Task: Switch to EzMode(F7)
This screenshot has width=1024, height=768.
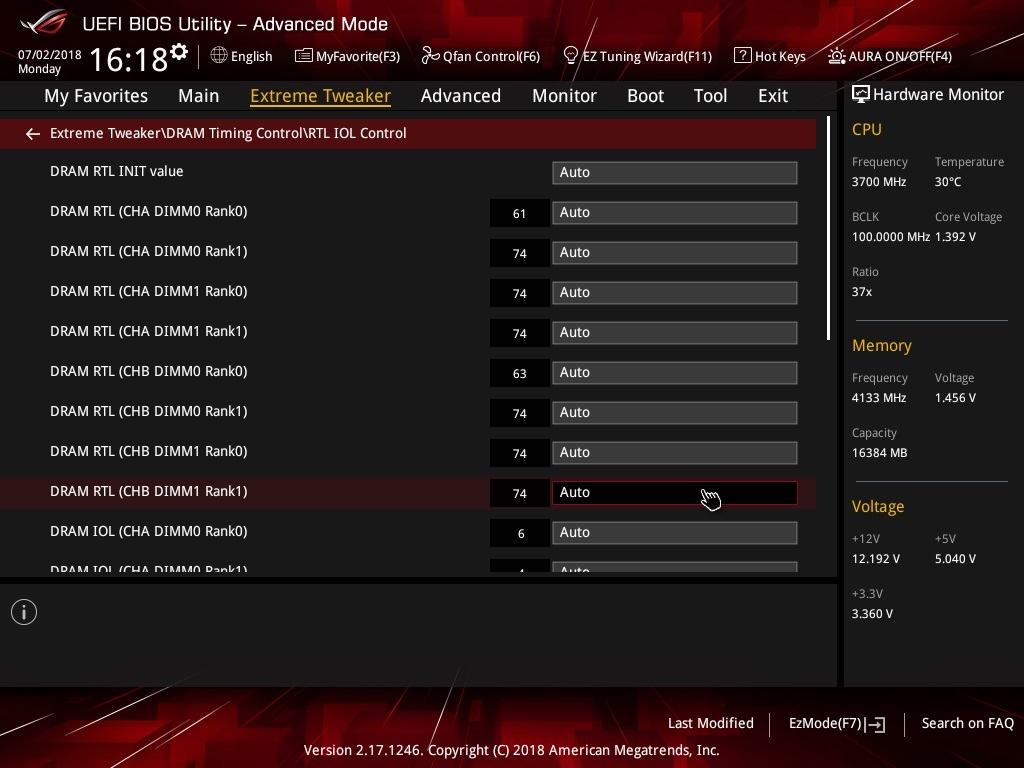Action: point(837,724)
